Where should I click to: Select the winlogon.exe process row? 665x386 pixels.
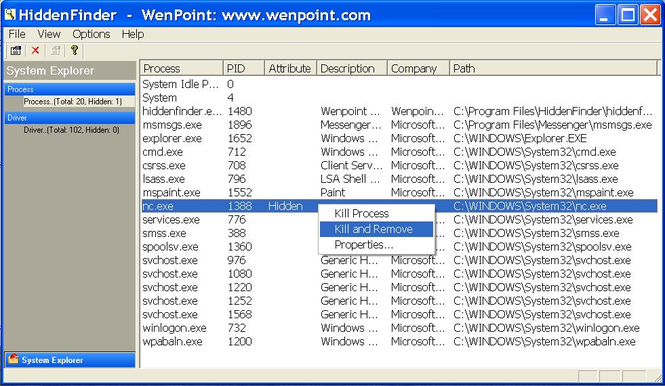coord(399,328)
